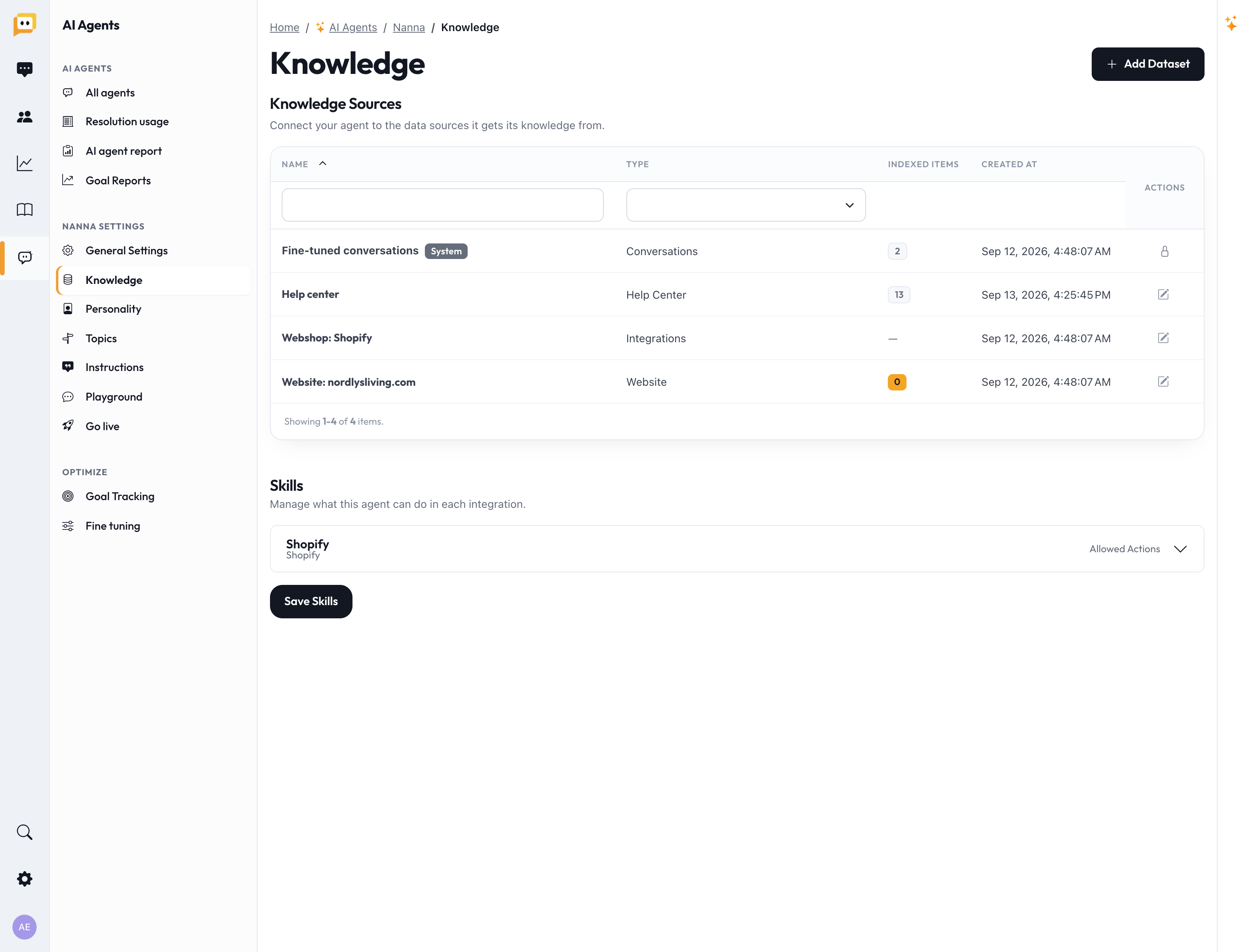This screenshot has width=1245, height=952.
Task: Open the chat inbox icon in left rail
Action: click(25, 69)
